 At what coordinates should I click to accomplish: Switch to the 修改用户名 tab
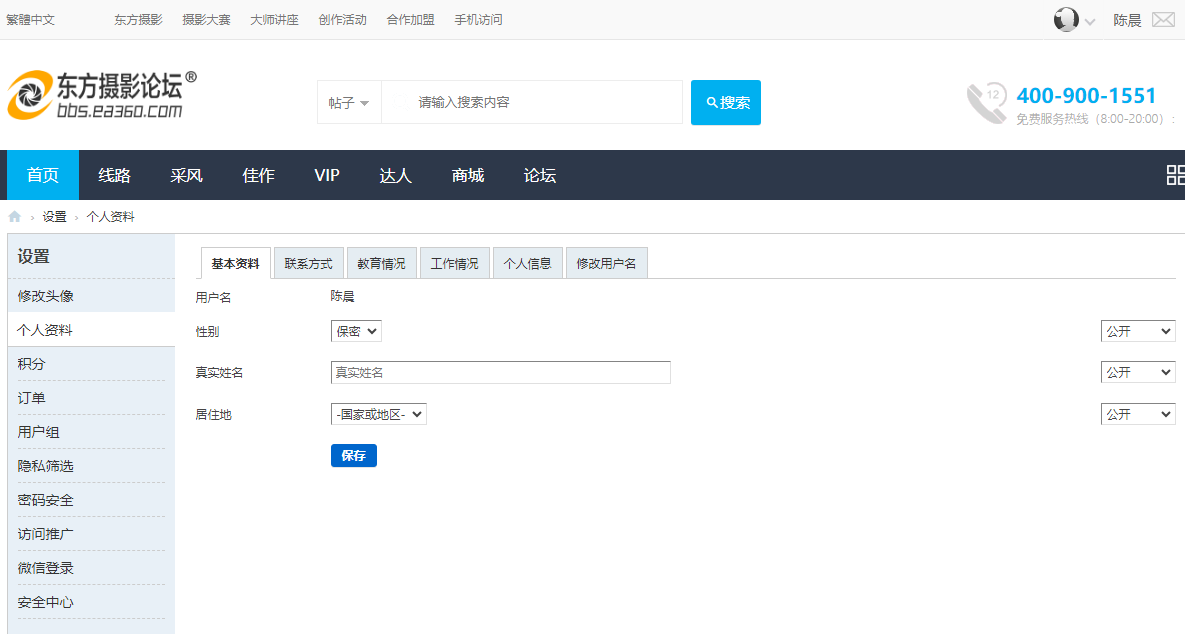click(606, 264)
